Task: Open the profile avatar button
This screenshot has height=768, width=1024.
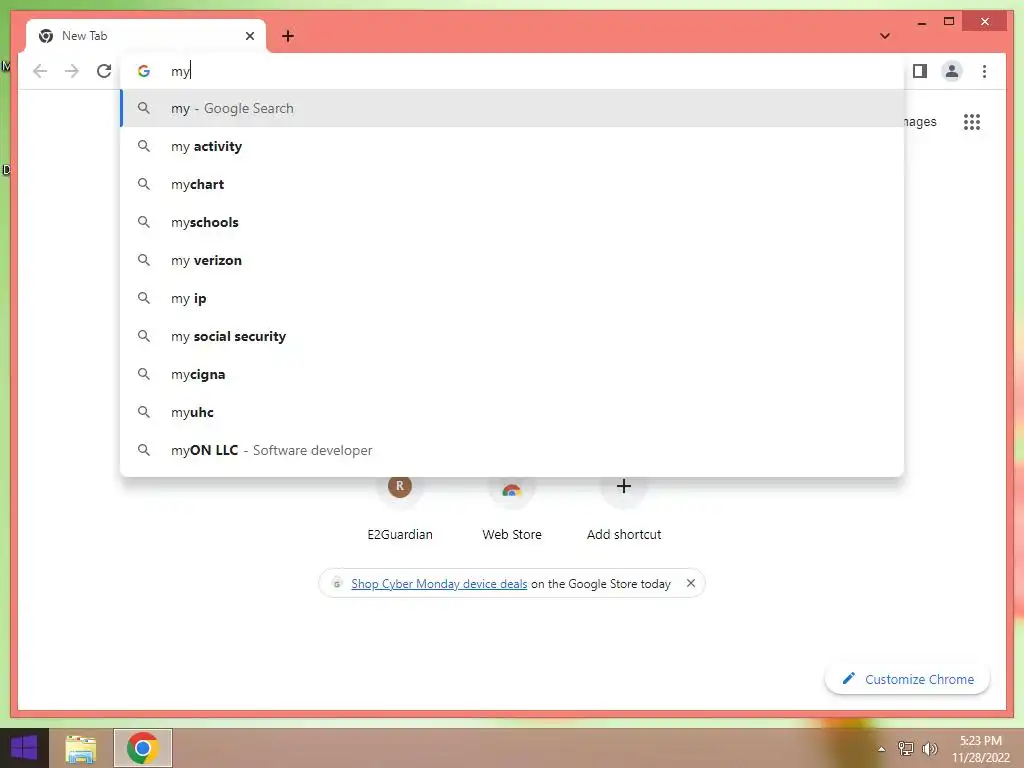Action: (x=952, y=71)
